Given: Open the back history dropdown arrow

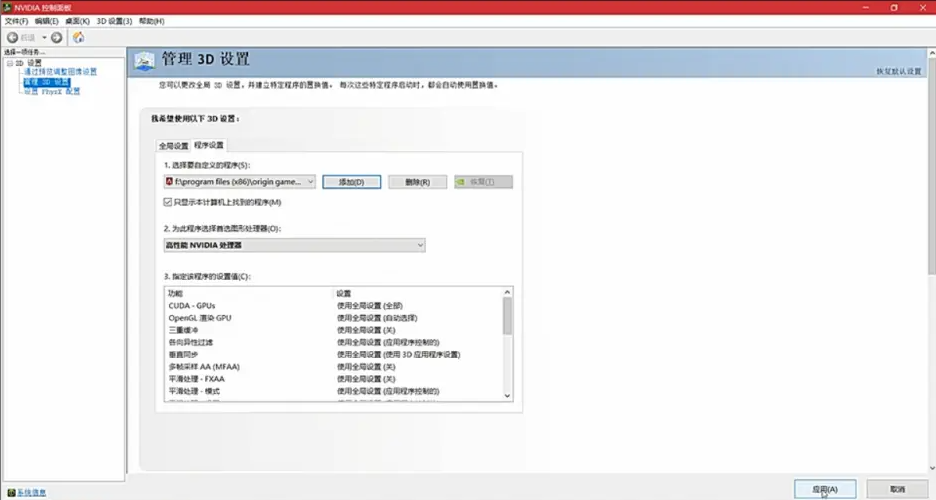Looking at the screenshot, I should tap(44, 38).
